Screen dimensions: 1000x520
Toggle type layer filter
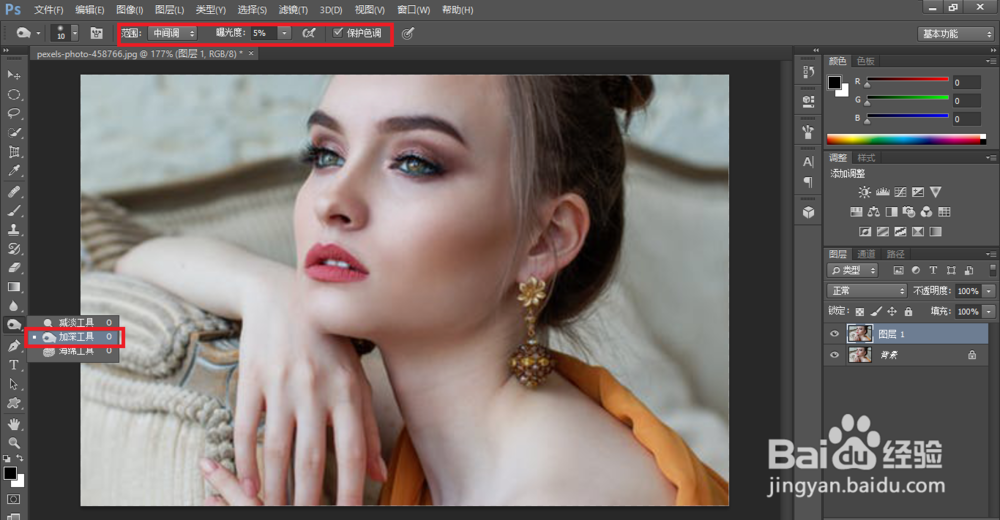click(x=933, y=271)
